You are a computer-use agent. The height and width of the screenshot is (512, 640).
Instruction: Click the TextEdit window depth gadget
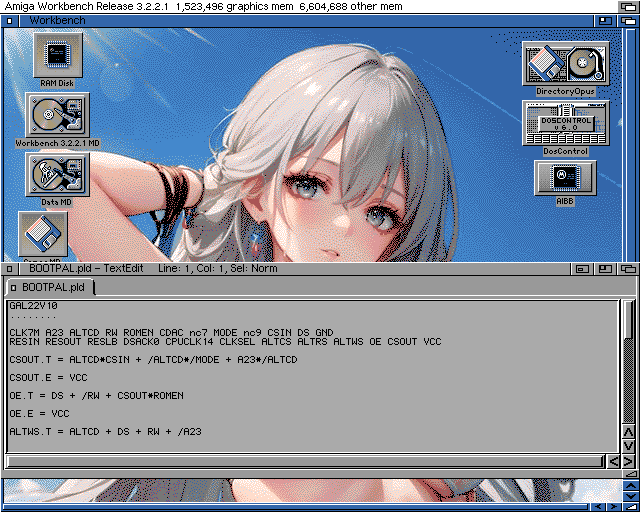pos(628,269)
